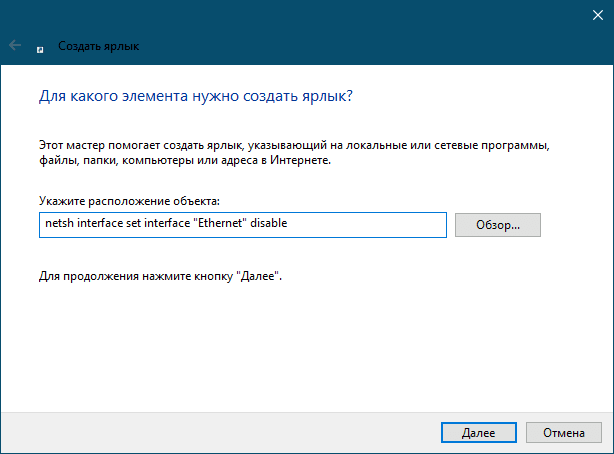Focus the object location input field
The image size is (614, 454).
(x=243, y=225)
